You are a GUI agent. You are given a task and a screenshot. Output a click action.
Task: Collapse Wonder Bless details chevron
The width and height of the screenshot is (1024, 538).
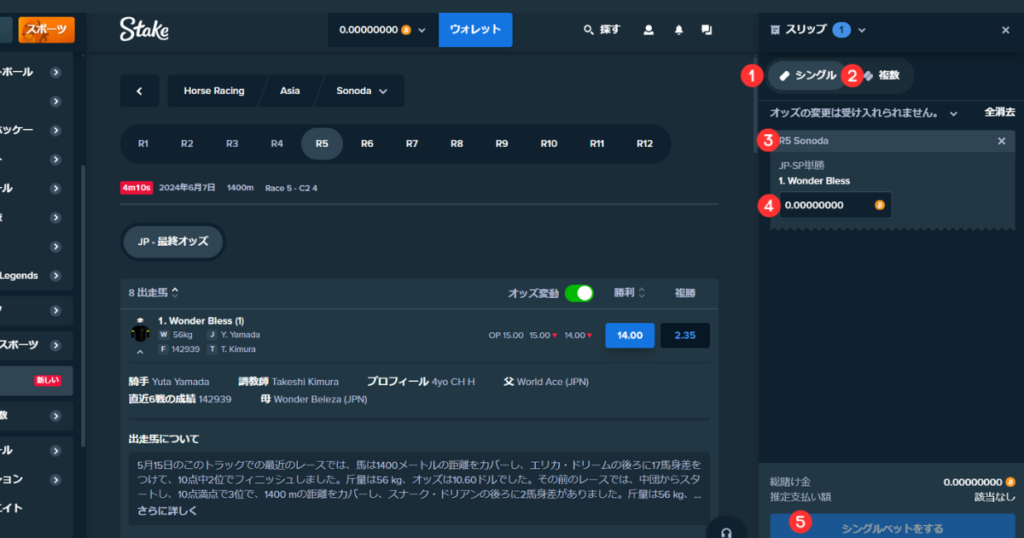coord(140,352)
